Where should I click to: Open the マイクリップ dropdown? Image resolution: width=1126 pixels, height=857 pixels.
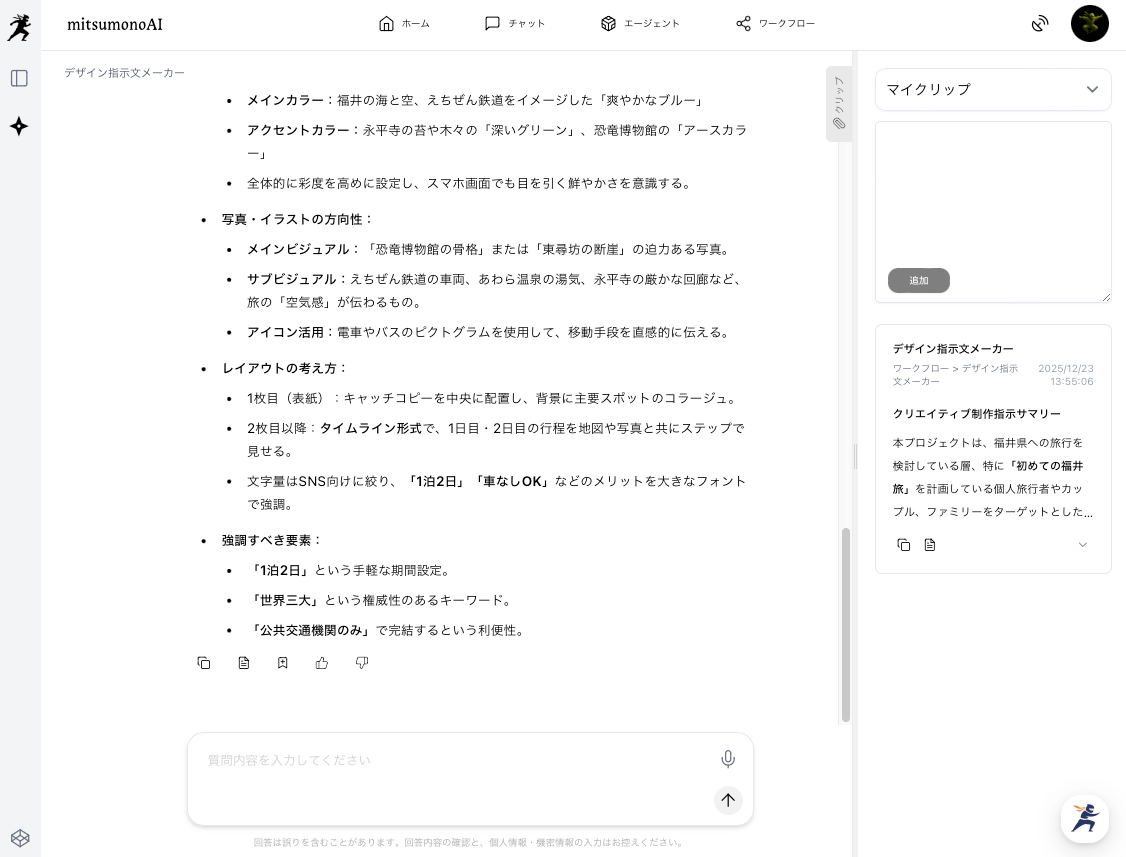(x=993, y=89)
